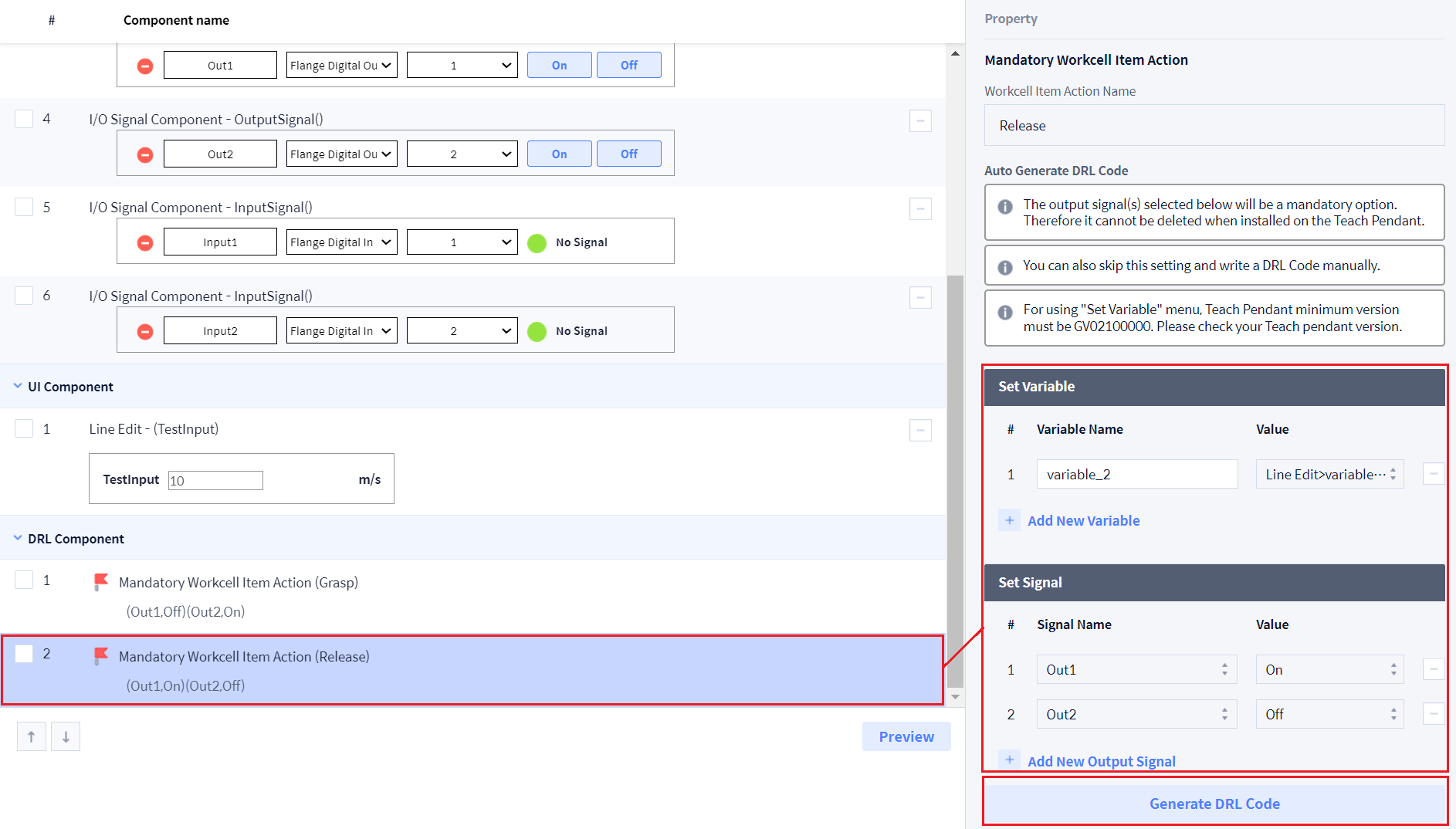Open Flange Digital In dropdown for Input1
The image size is (1456, 829).
coord(341,242)
